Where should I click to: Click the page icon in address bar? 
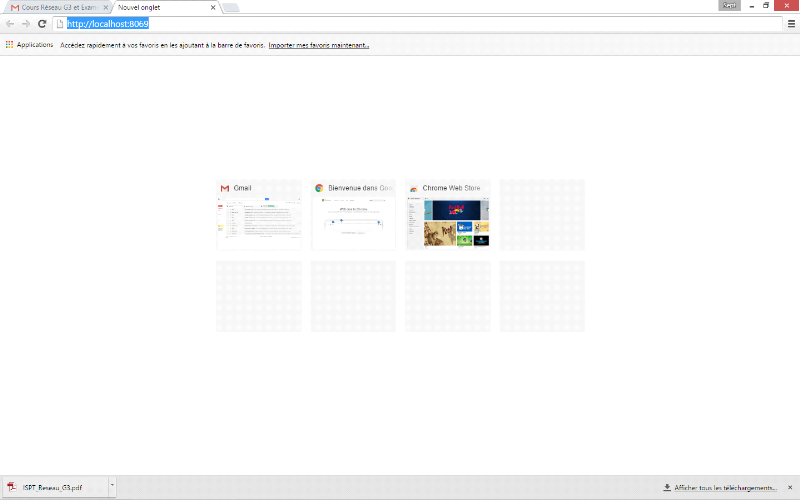click(x=60, y=24)
